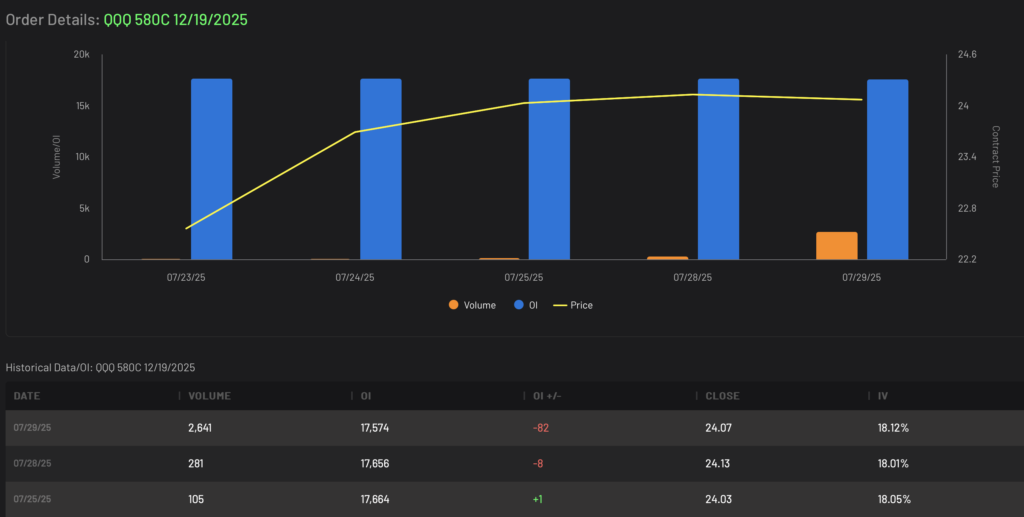The image size is (1024, 517).
Task: Click close price 24.03
Action: pyautogui.click(x=718, y=499)
